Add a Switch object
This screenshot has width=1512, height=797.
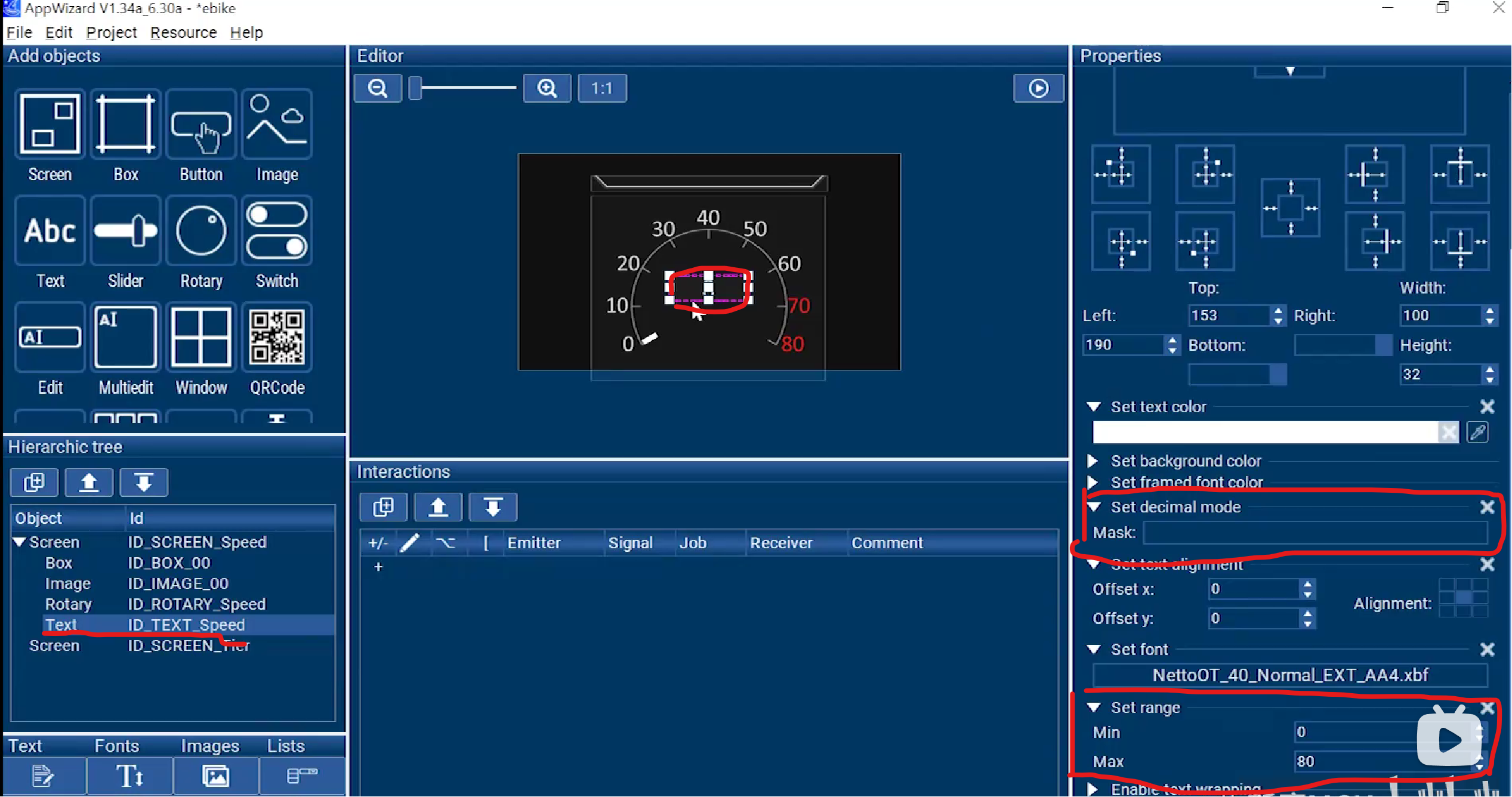[277, 230]
